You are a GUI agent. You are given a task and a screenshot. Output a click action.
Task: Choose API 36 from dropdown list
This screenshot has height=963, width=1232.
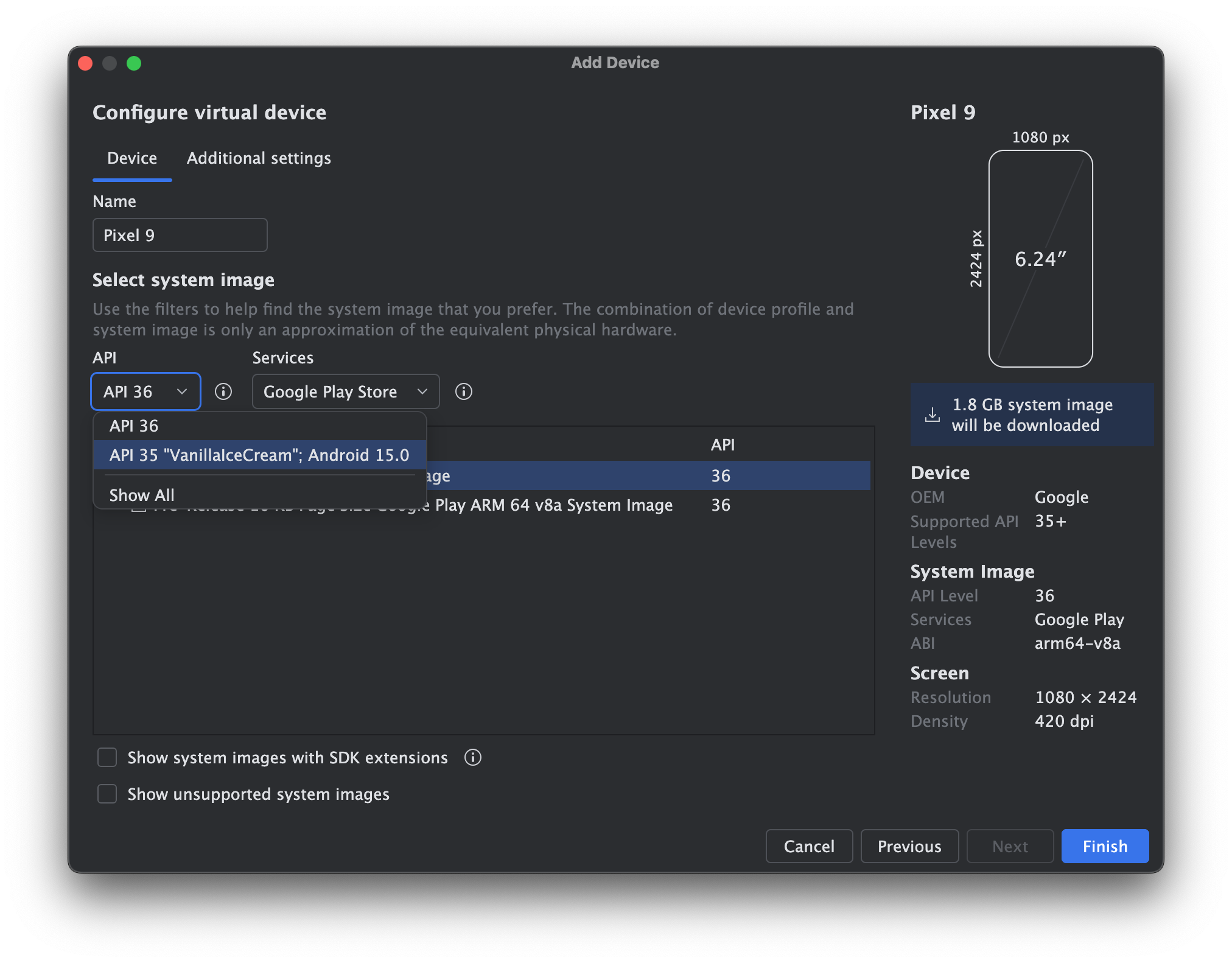[x=134, y=426]
